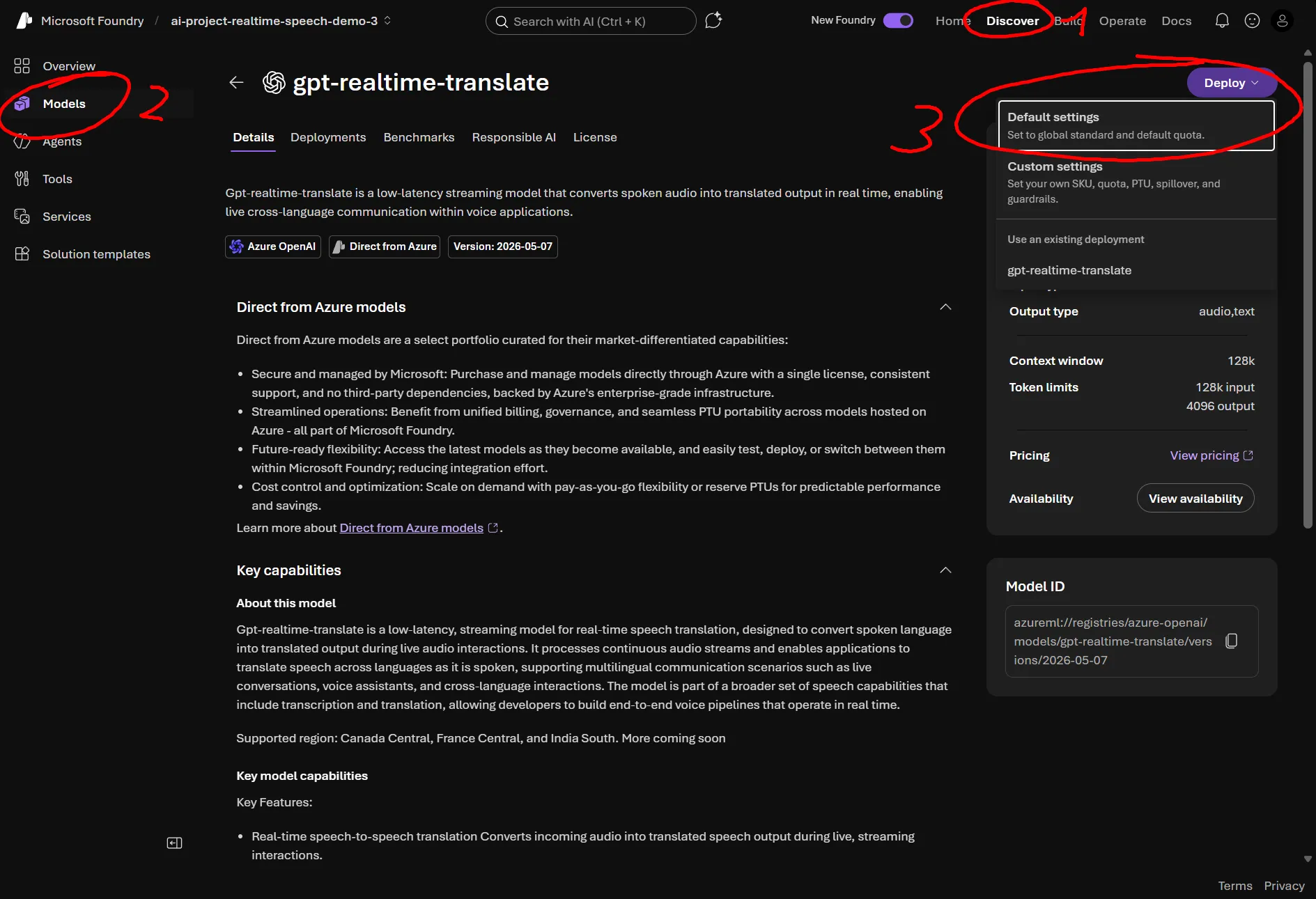Click the 'audio,text' output type value
1316x899 pixels.
point(1226,311)
